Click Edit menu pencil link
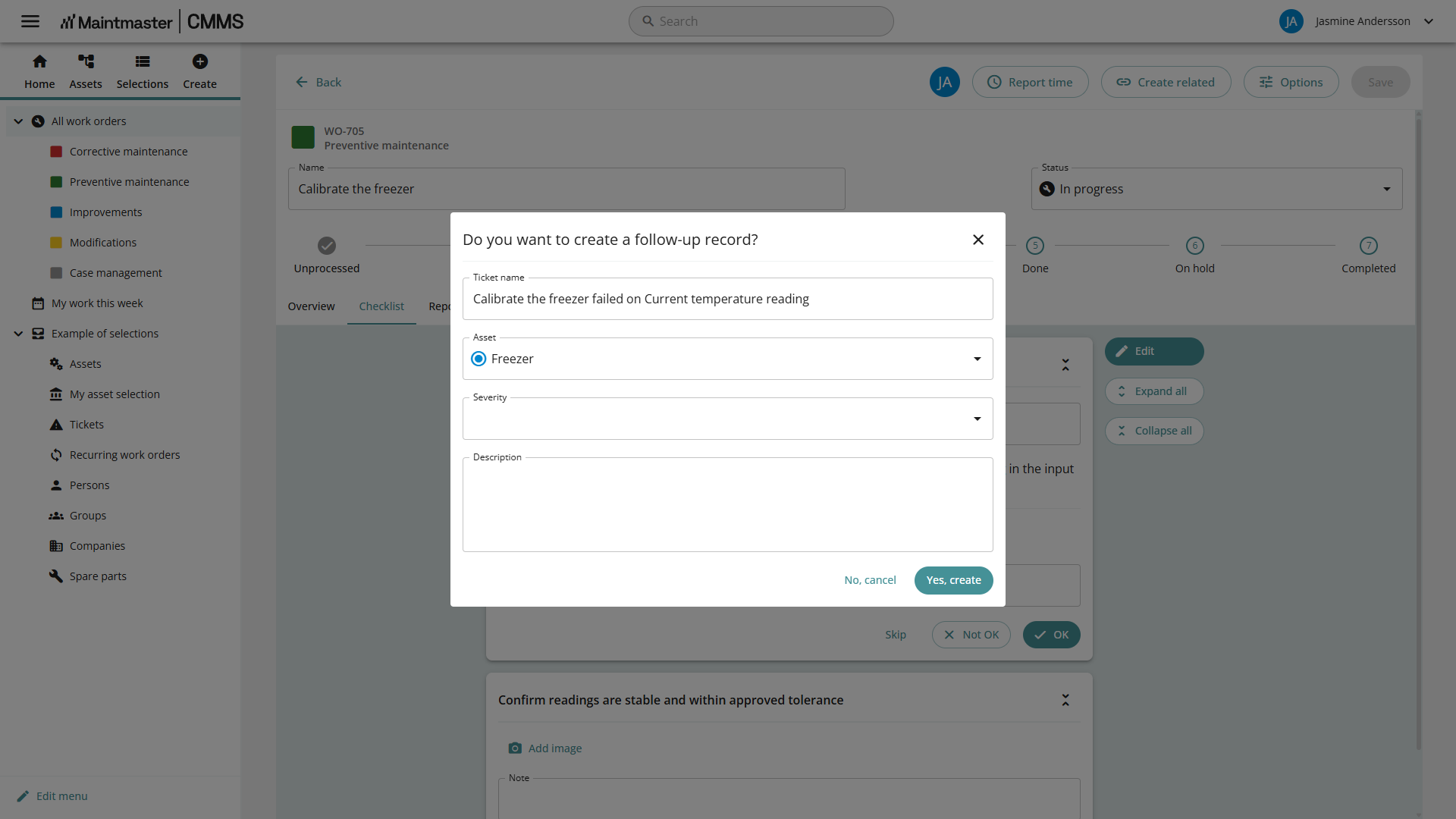Image resolution: width=1456 pixels, height=819 pixels. click(53, 796)
